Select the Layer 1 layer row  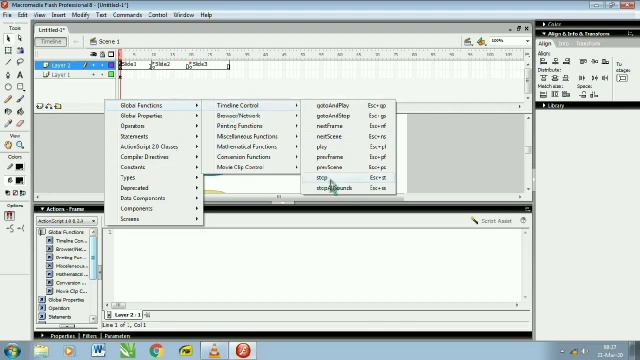tap(75, 74)
